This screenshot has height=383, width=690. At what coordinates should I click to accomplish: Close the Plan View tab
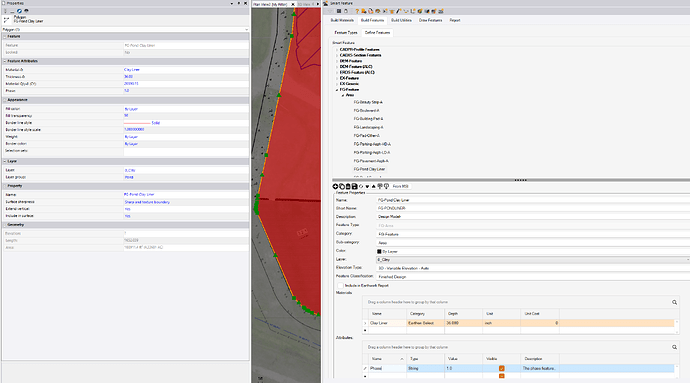(x=293, y=4)
